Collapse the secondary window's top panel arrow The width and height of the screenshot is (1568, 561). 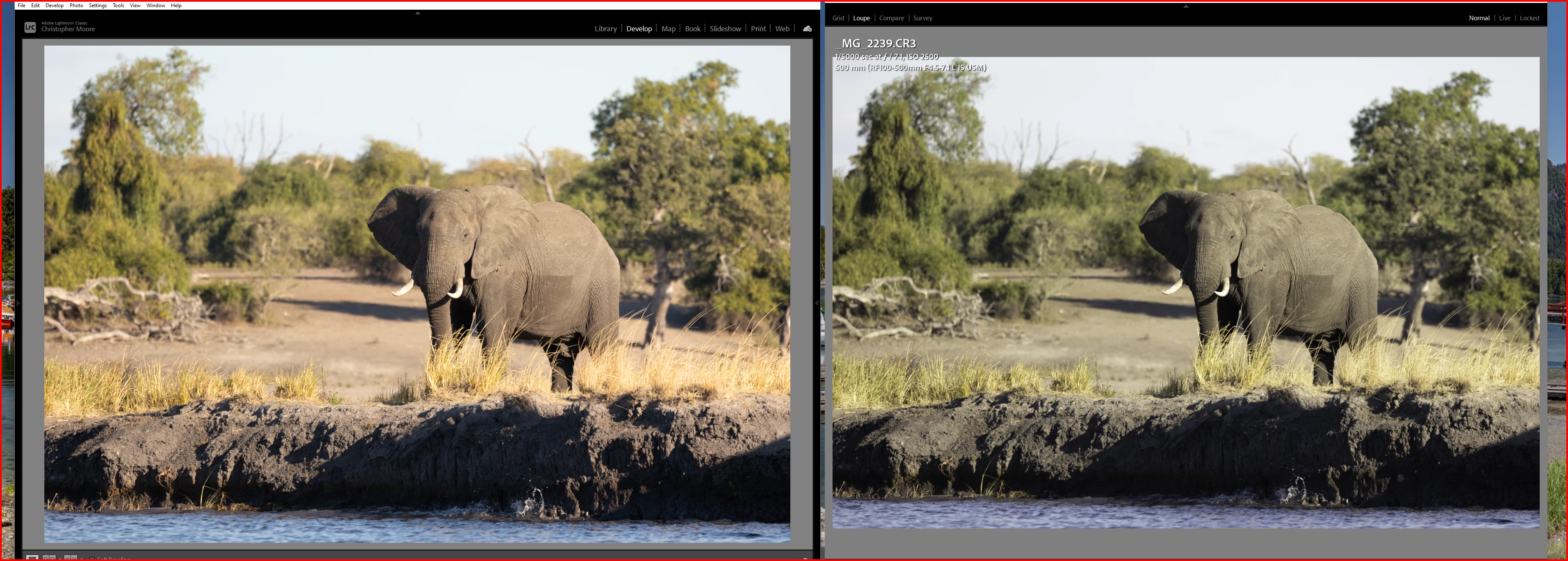click(x=1186, y=6)
